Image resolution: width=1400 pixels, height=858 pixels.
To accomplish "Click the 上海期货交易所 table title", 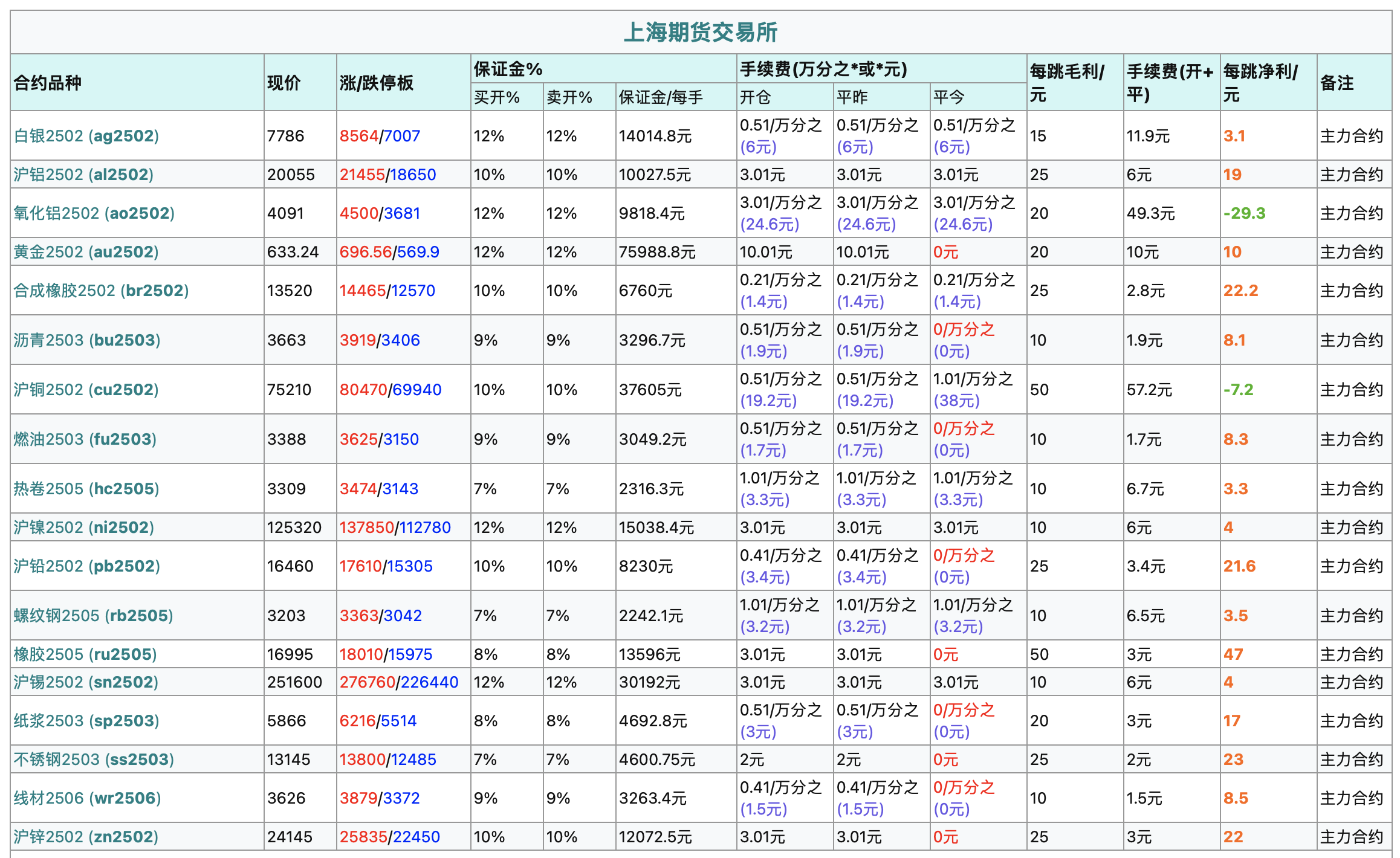I will point(701,32).
